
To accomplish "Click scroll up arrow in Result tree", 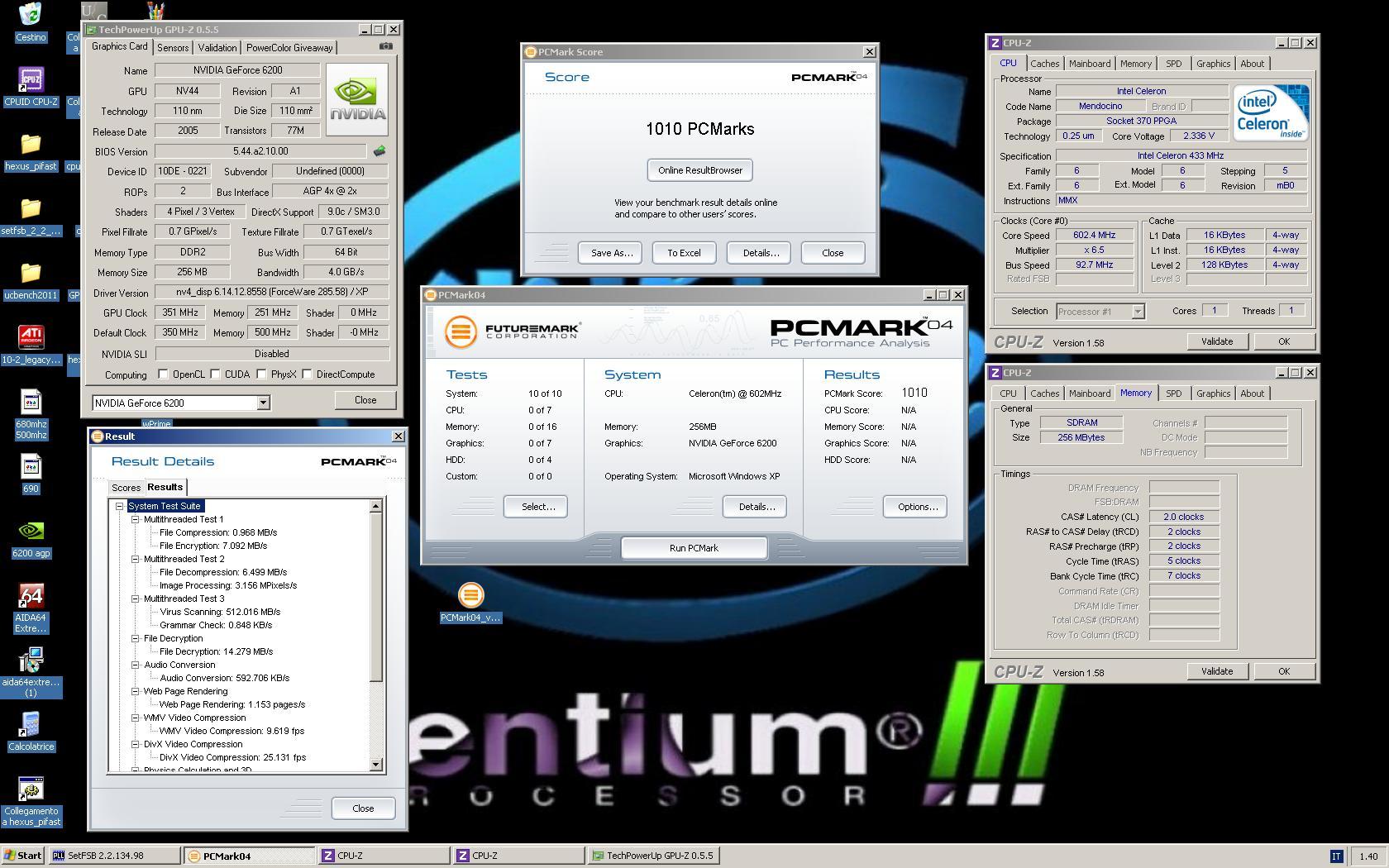I will pyautogui.click(x=376, y=505).
